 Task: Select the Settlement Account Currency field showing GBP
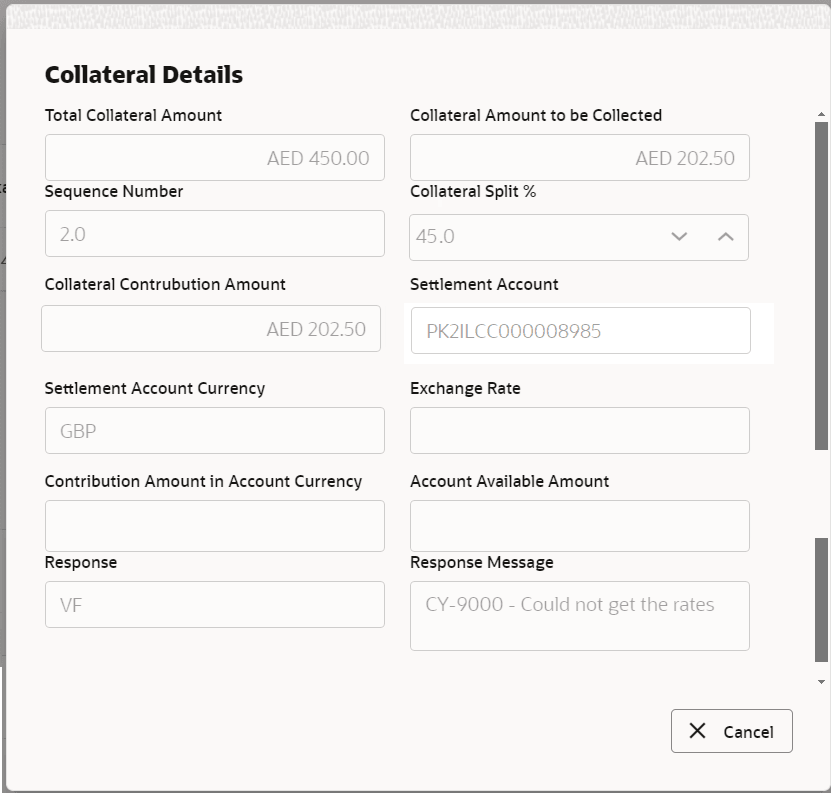point(214,430)
